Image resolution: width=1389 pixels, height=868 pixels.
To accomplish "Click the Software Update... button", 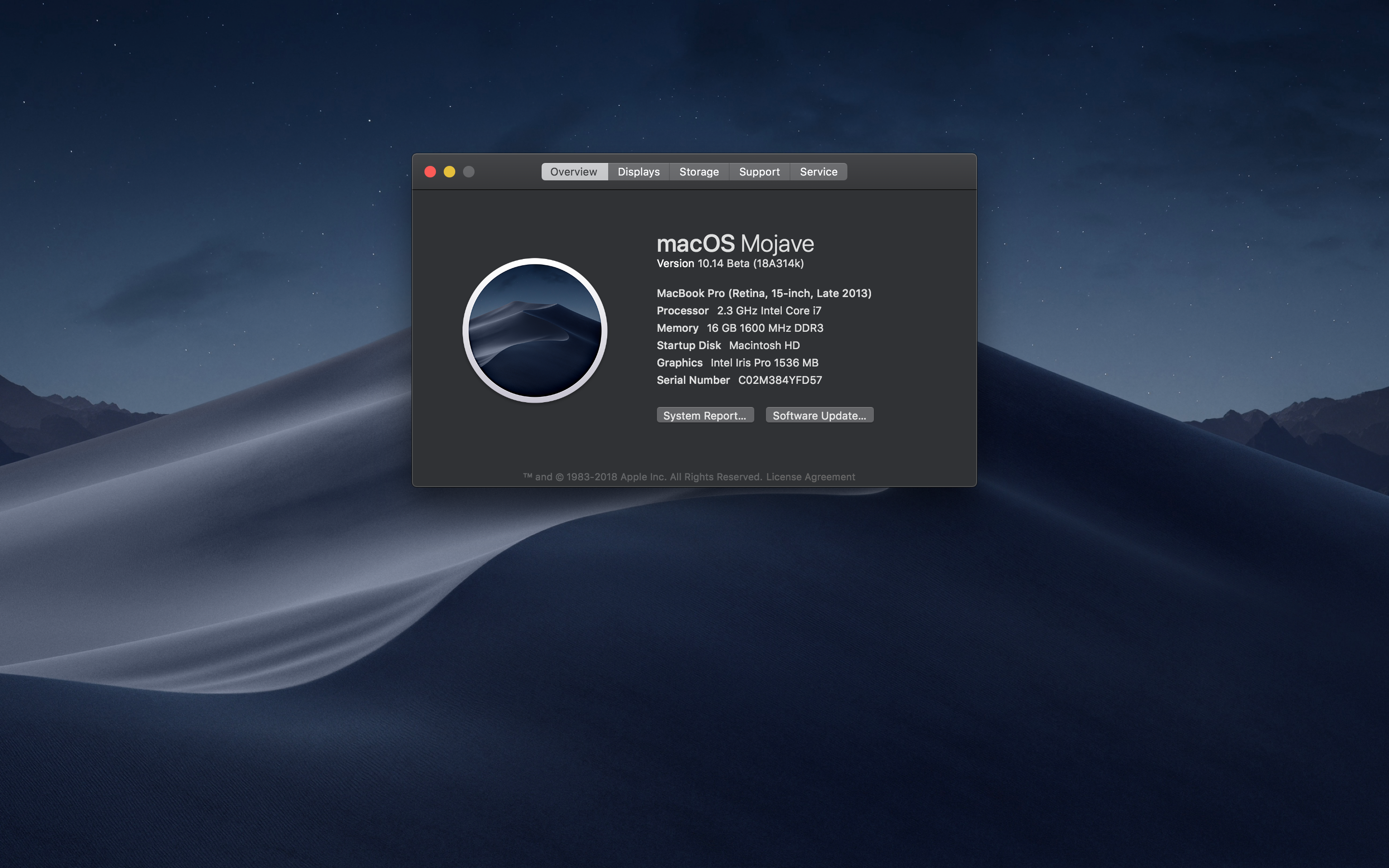I will click(819, 415).
